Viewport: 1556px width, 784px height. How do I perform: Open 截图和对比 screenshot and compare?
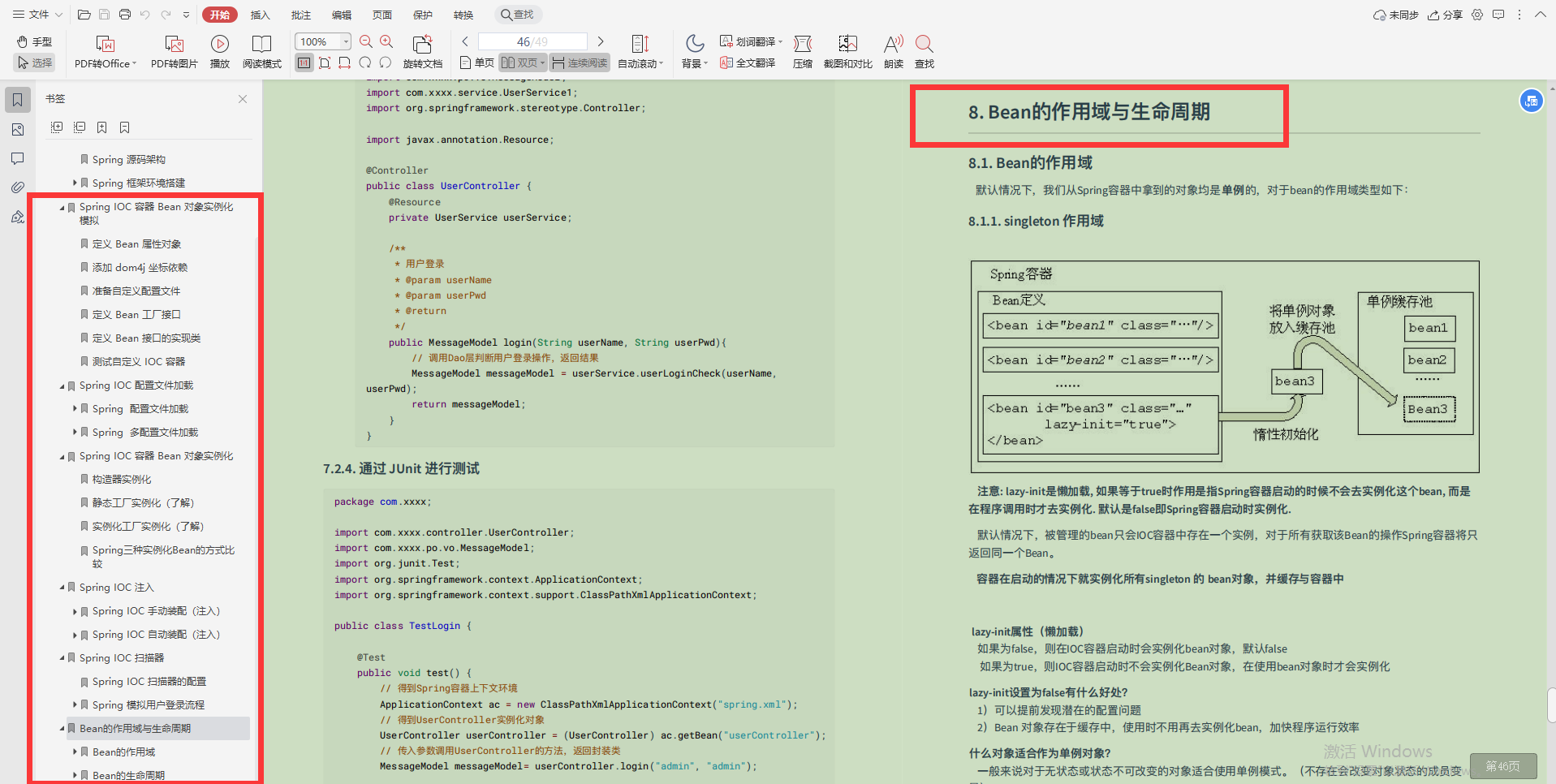[x=848, y=52]
